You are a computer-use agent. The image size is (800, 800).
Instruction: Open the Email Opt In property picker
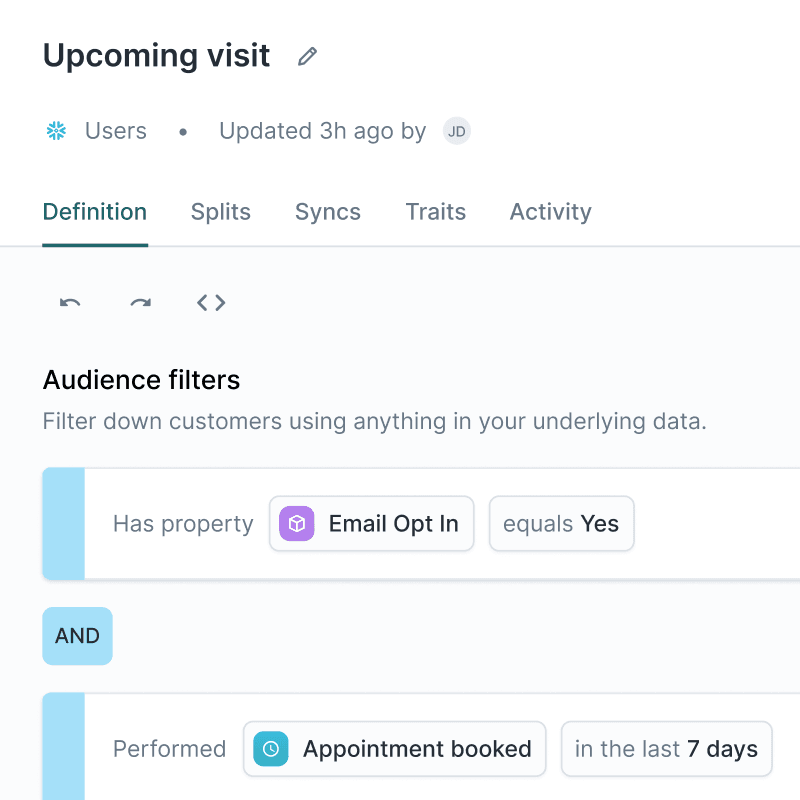371,523
